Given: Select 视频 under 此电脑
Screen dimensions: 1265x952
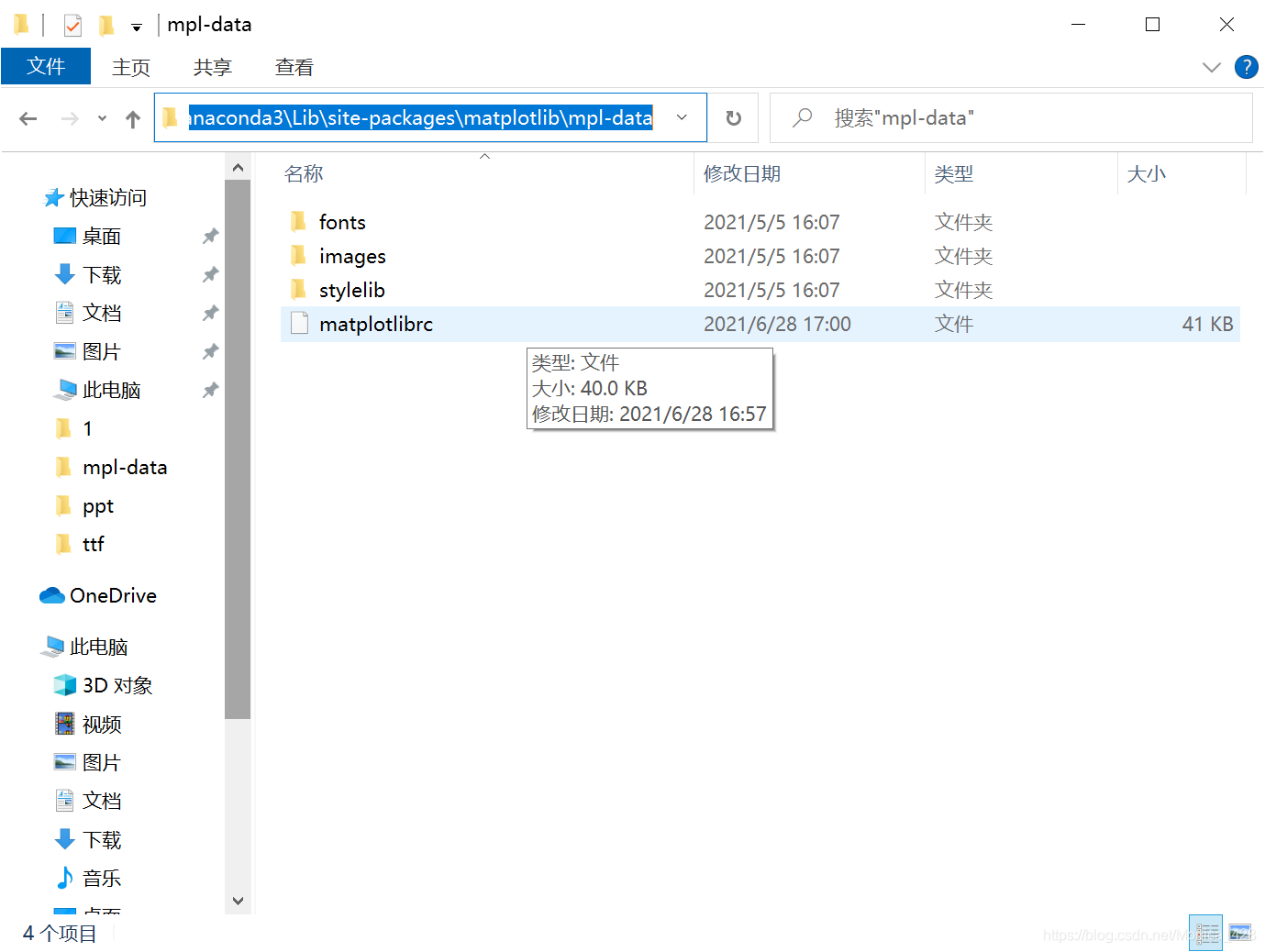Looking at the screenshot, I should coord(101,725).
